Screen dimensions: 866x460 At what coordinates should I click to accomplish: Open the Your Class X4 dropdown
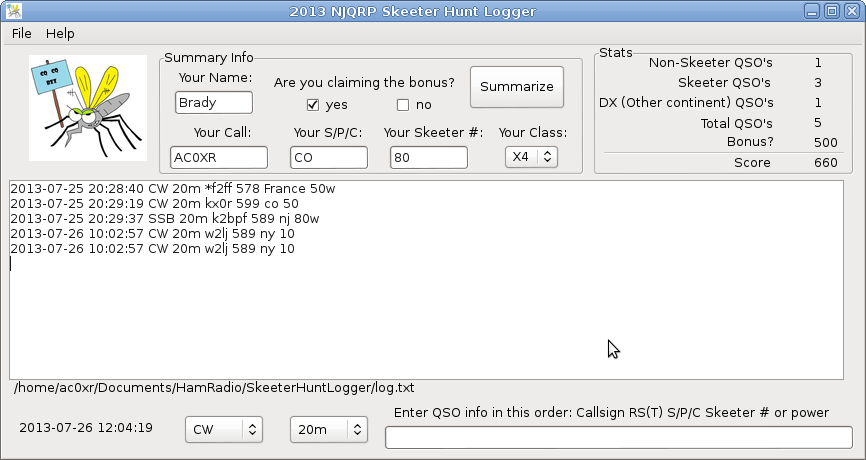(x=531, y=157)
